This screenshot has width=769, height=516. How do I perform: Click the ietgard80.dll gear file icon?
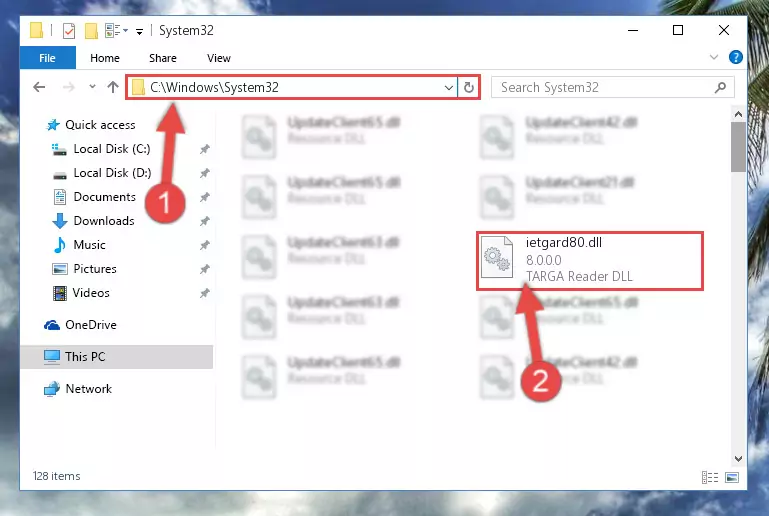click(497, 258)
